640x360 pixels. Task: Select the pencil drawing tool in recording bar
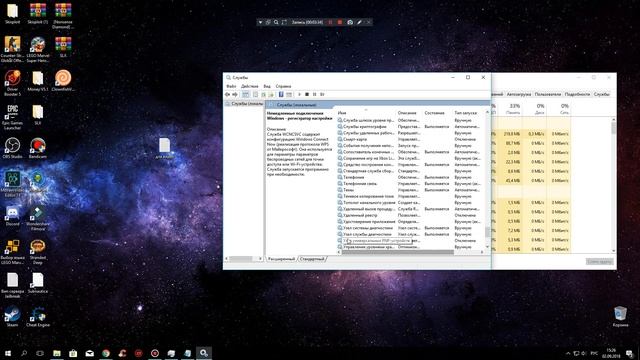click(359, 22)
